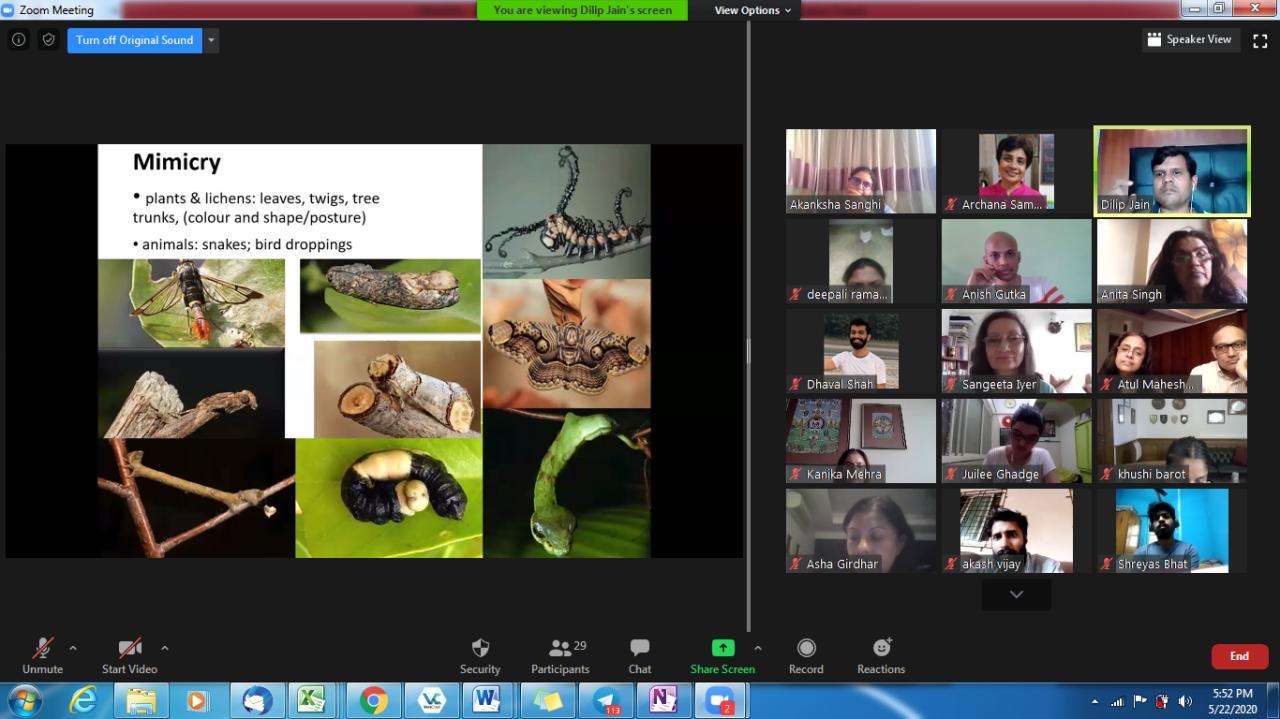Start Video with the camera button
The height and width of the screenshot is (719, 1280).
tap(129, 655)
